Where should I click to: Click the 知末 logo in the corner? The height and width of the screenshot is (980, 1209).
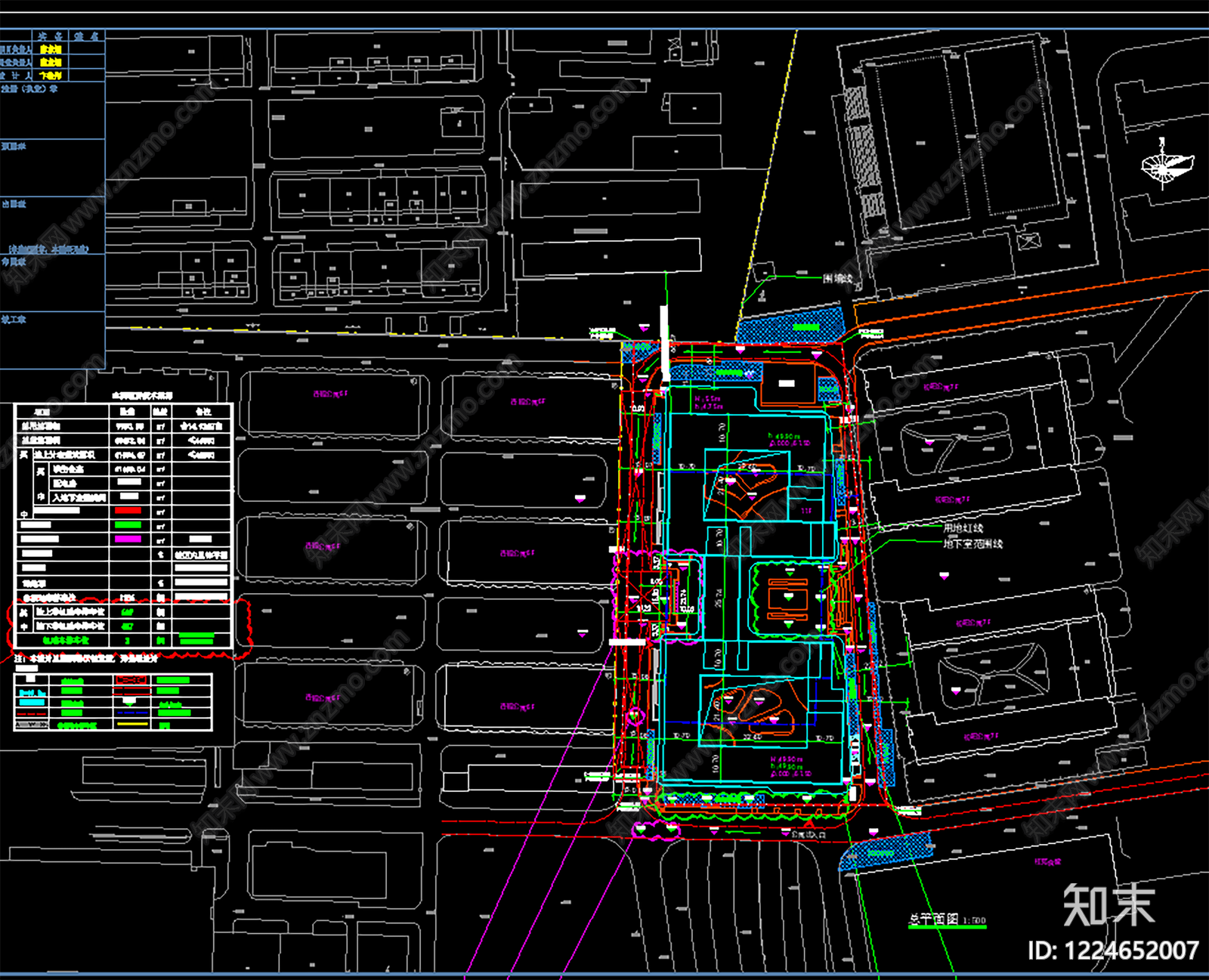click(x=1109, y=905)
